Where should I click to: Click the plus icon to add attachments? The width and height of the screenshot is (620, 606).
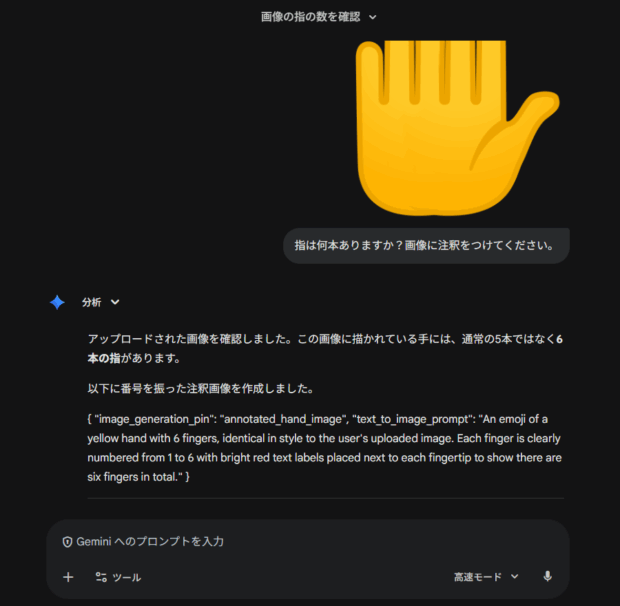point(68,577)
